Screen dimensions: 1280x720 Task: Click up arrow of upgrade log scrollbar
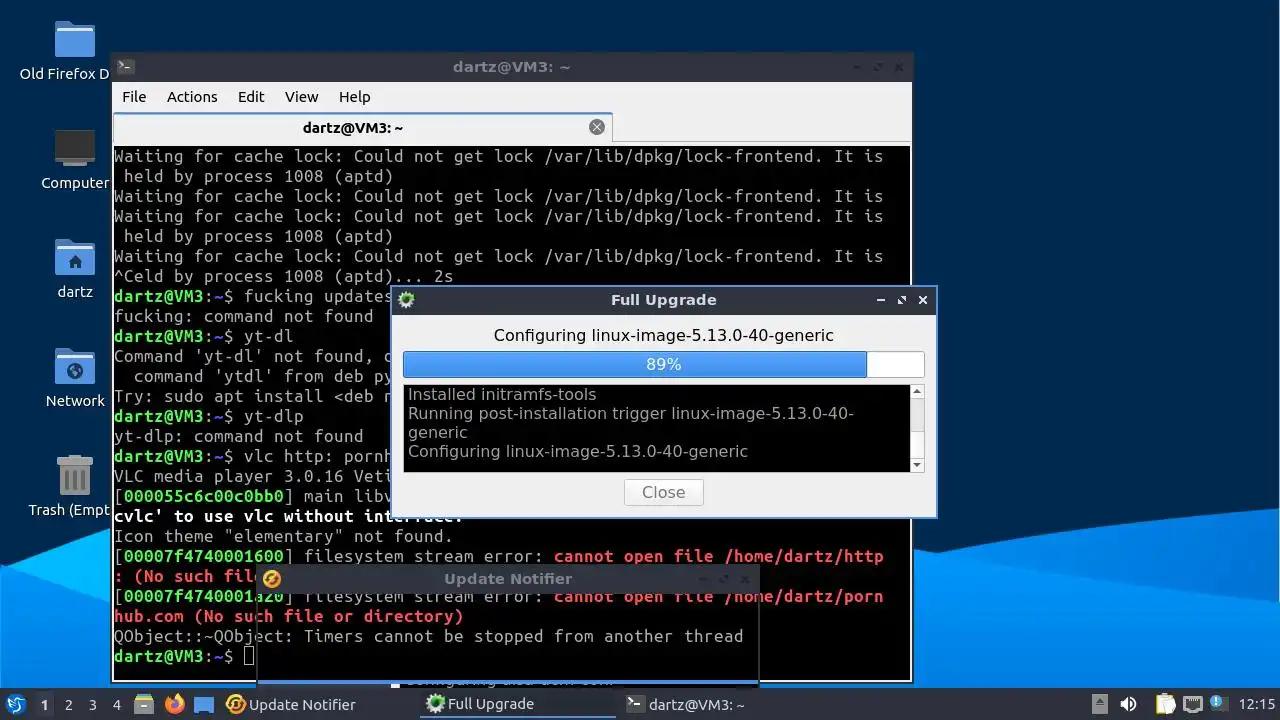(917, 392)
